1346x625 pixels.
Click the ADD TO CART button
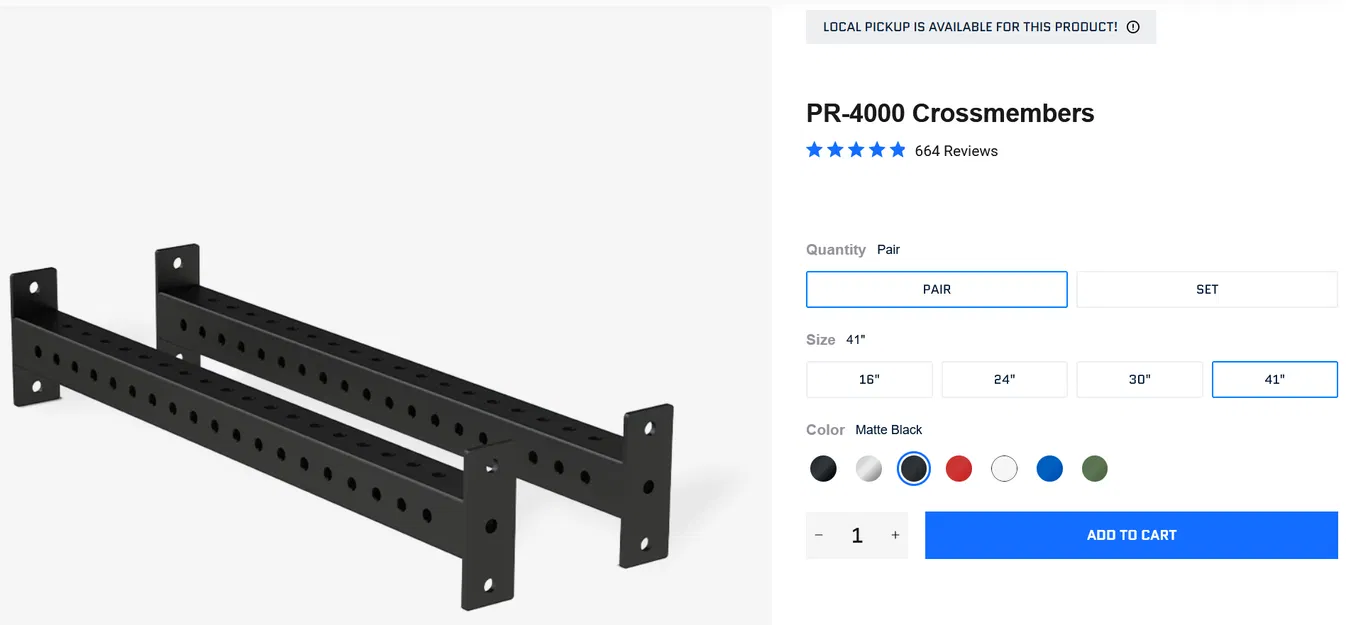[x=1131, y=535]
